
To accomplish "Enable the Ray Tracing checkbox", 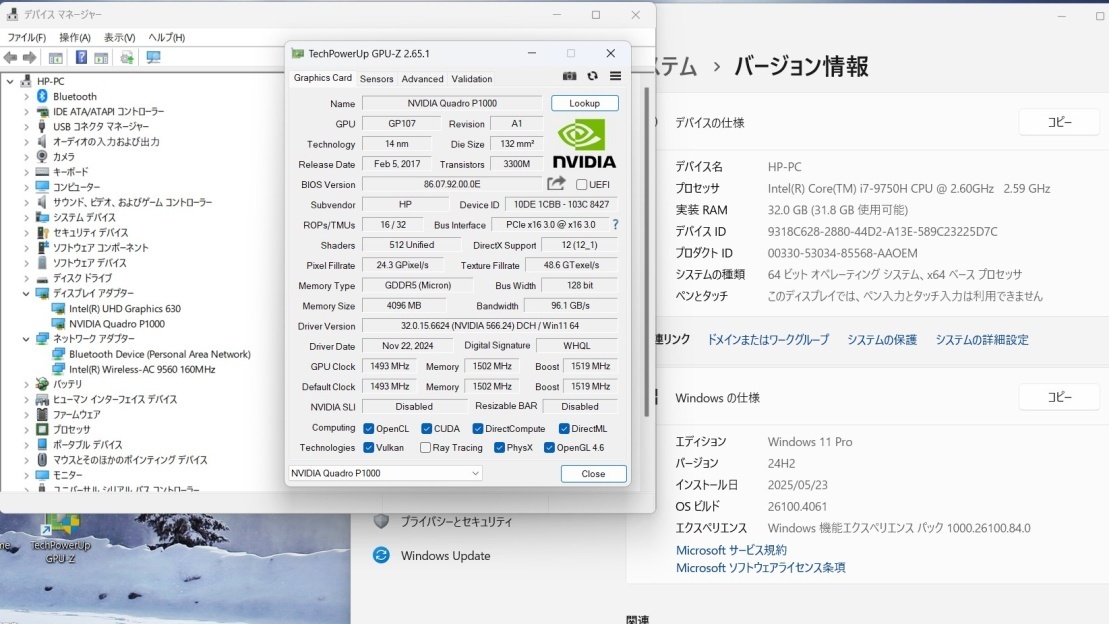I will (x=425, y=448).
